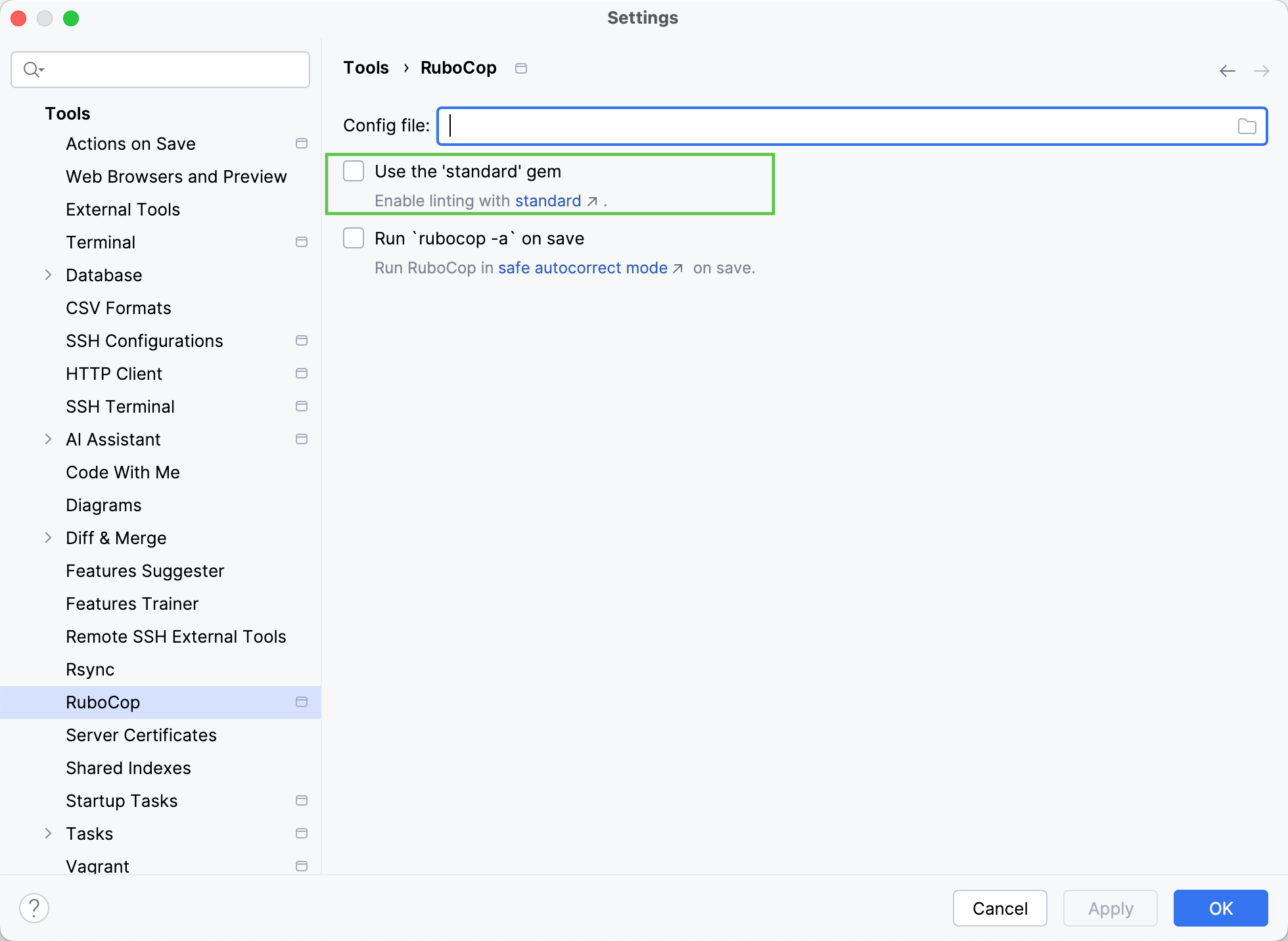Screen dimensions: 1288x941
Task: Click the search magnifier icon
Action: [x=33, y=69]
